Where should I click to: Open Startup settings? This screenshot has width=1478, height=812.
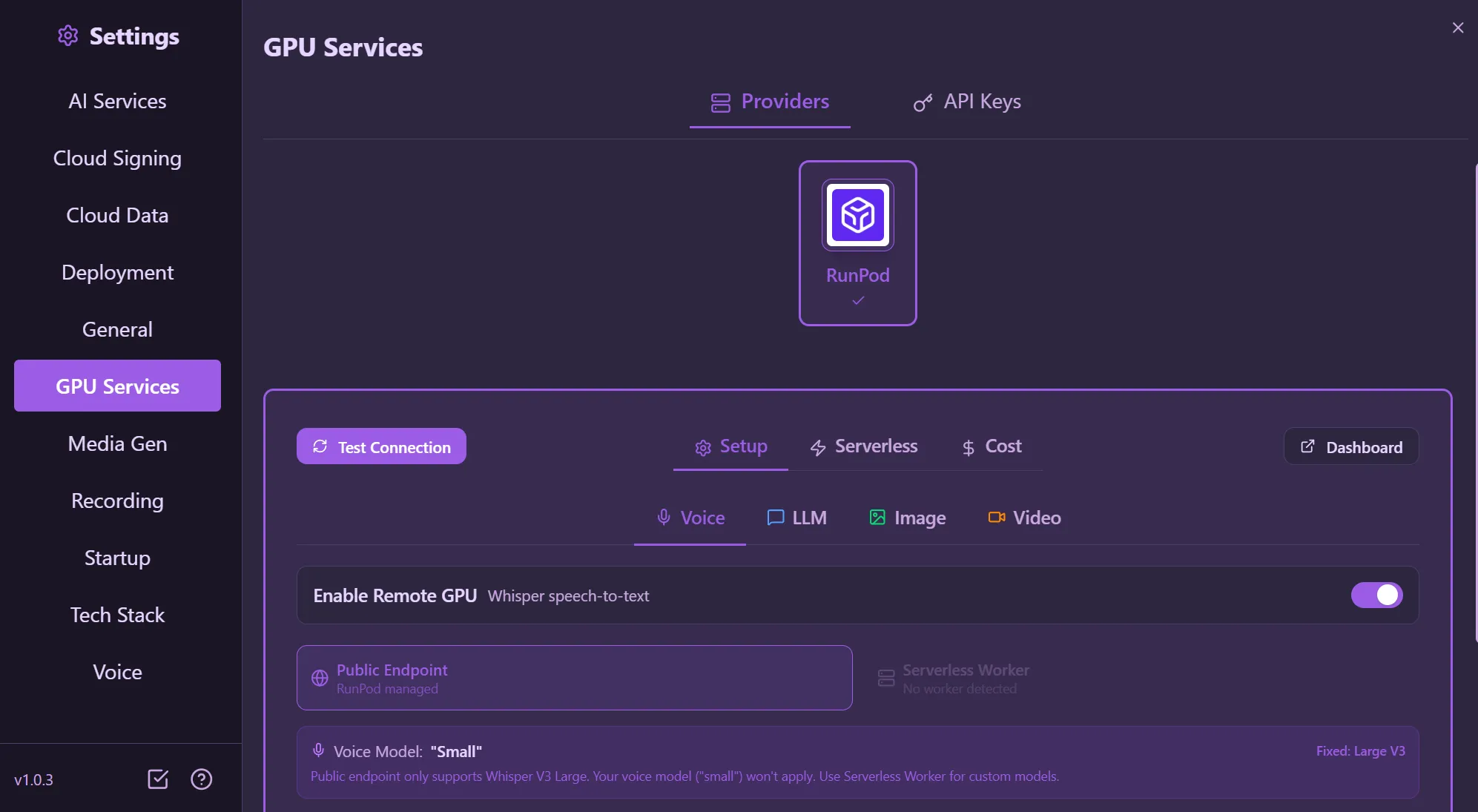click(x=117, y=558)
